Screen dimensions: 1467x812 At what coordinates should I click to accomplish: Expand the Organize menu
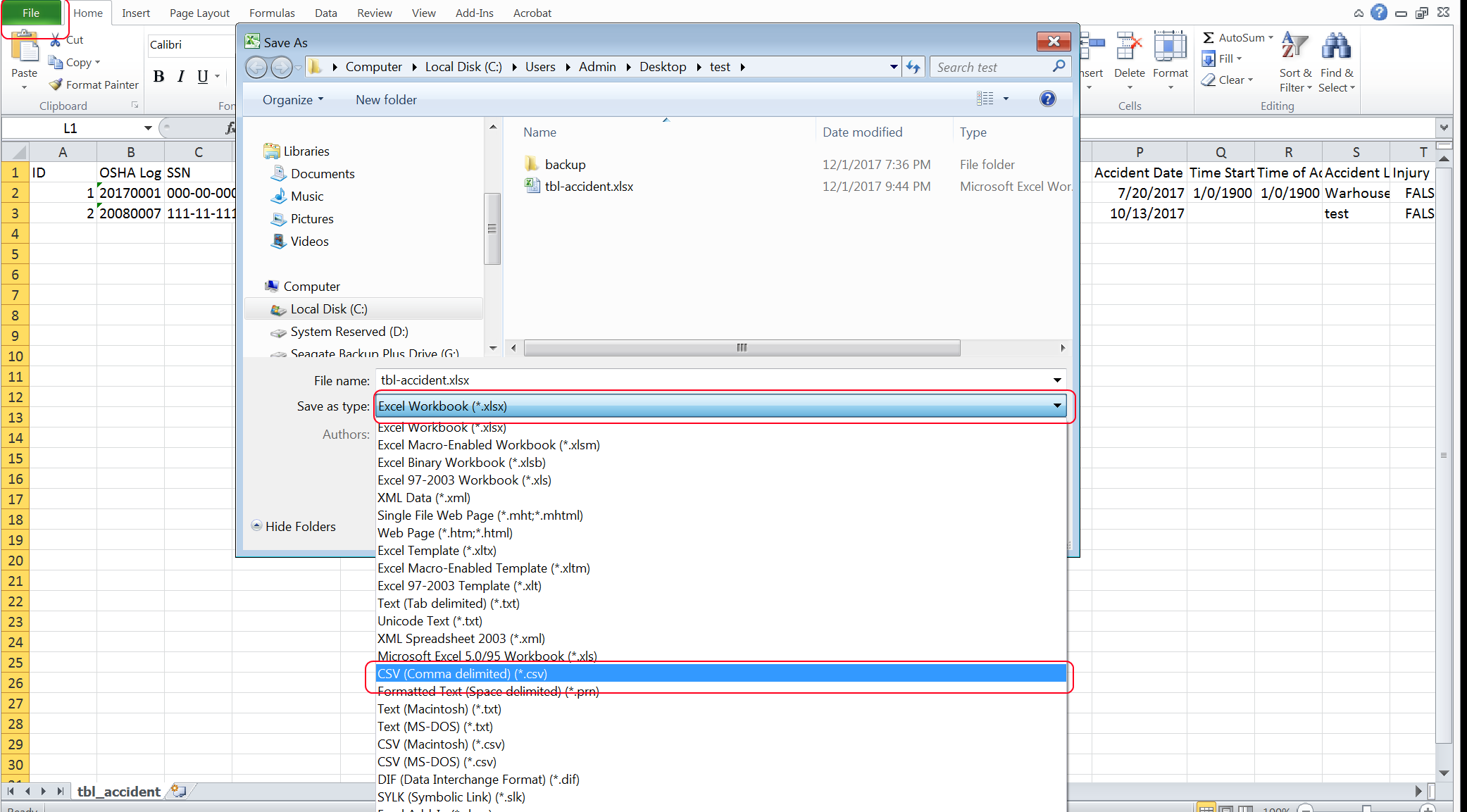point(293,99)
